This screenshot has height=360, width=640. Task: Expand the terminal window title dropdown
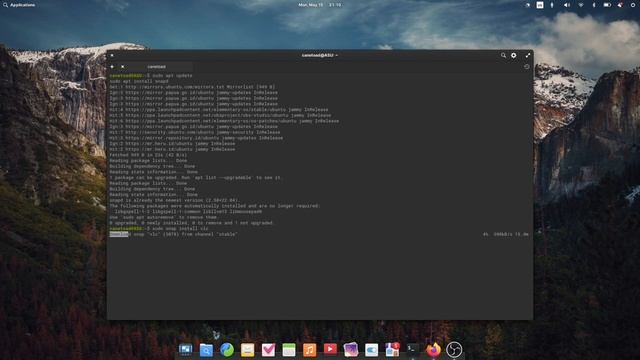coord(320,55)
